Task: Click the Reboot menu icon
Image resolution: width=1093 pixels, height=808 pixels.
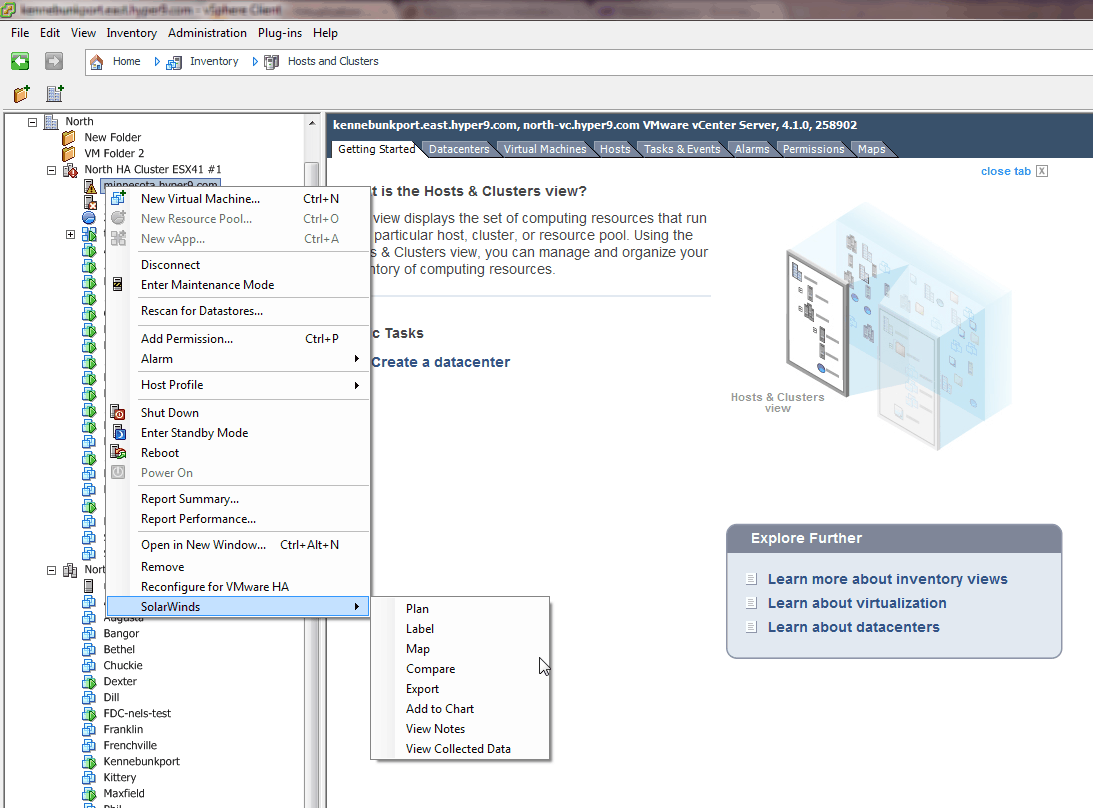Action: [x=118, y=452]
